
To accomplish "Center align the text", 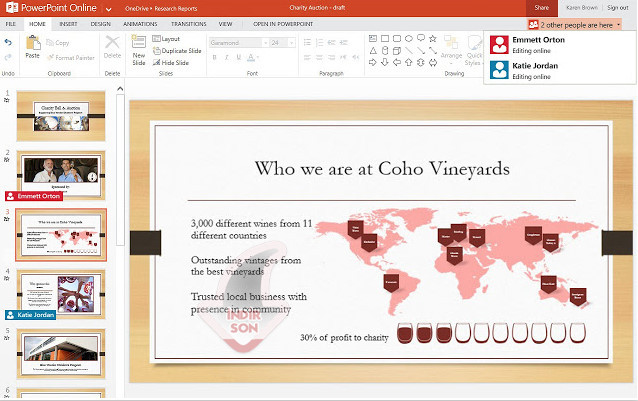I will point(320,57).
